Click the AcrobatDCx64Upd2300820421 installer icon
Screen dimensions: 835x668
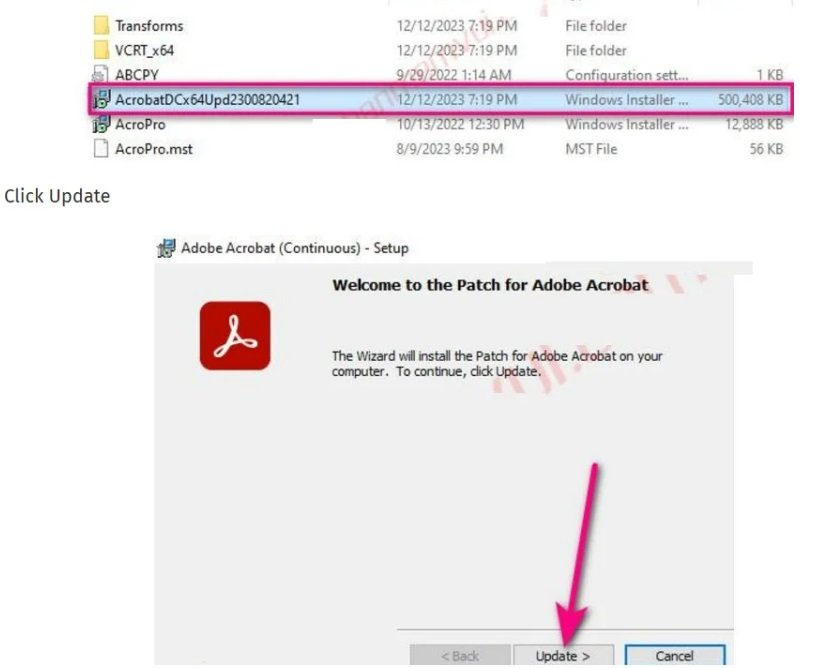(x=101, y=99)
